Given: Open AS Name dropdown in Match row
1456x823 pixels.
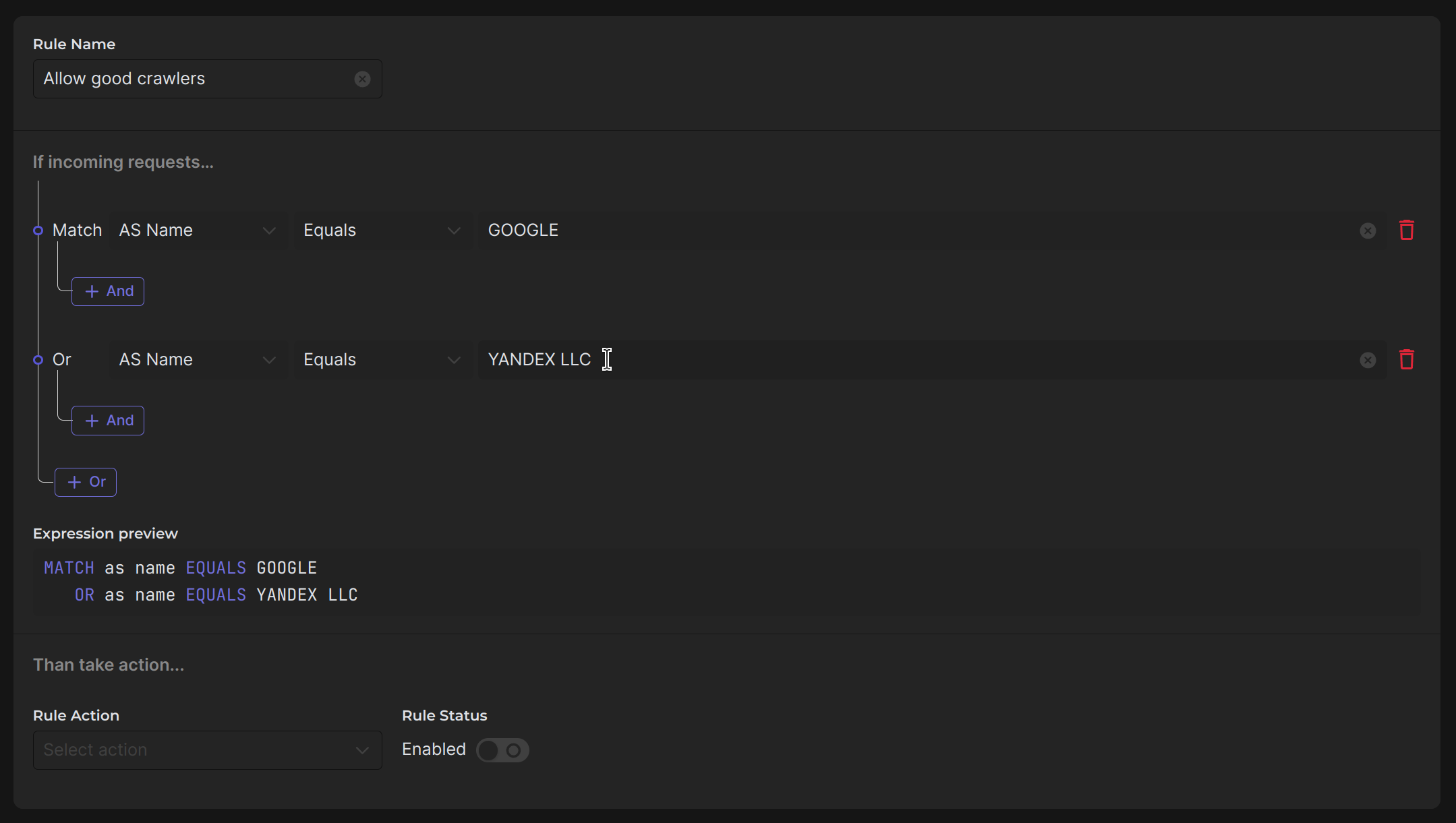Looking at the screenshot, I should [198, 231].
